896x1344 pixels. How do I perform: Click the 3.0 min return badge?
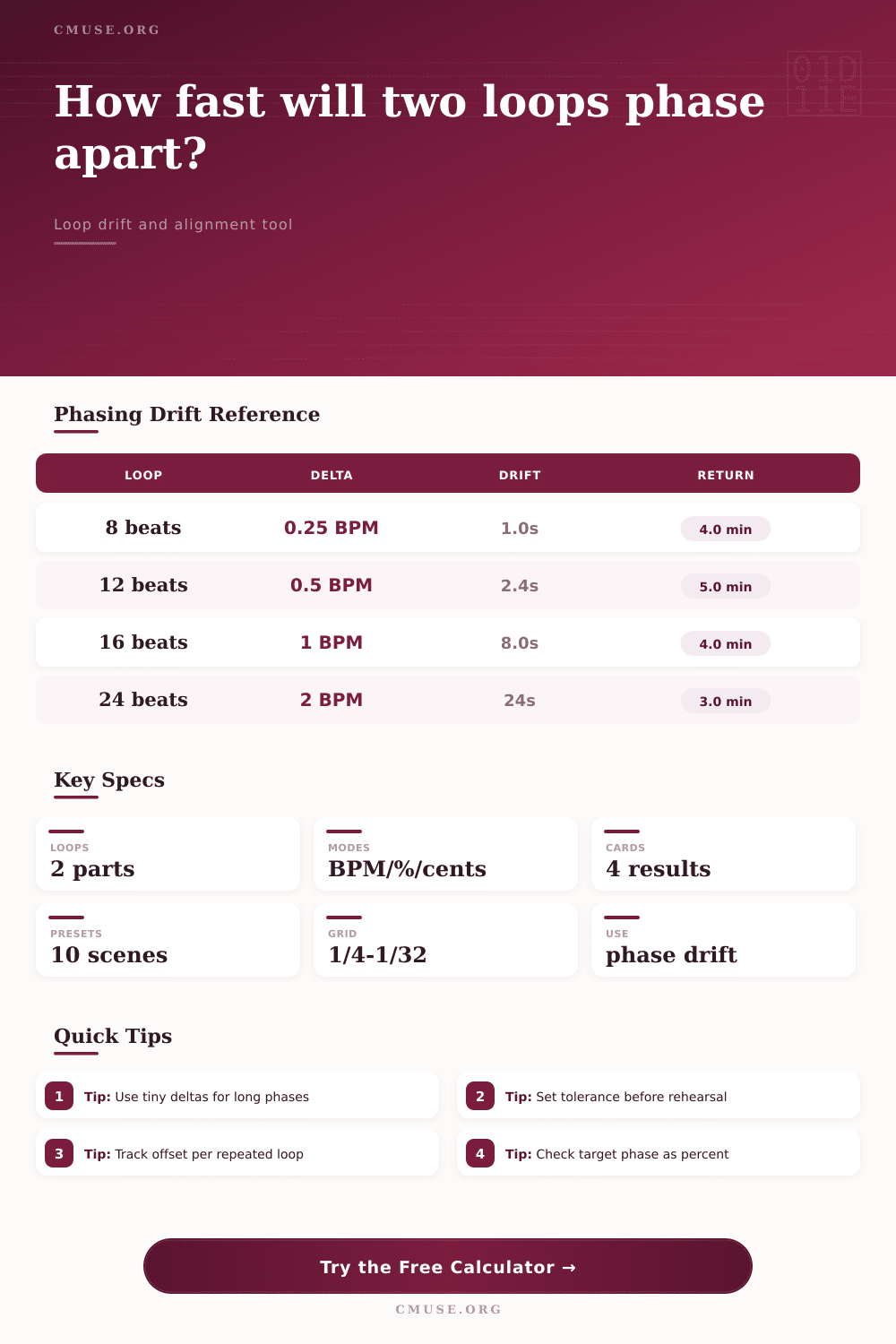726,701
